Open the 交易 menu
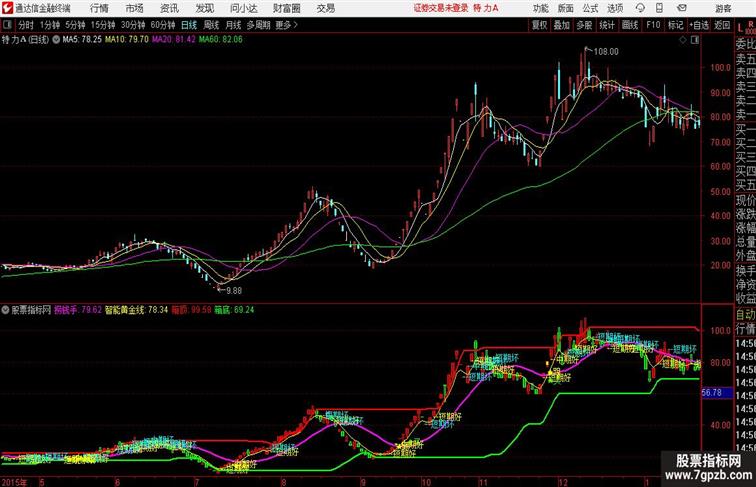This screenshot has width=756, height=487. 325,8
